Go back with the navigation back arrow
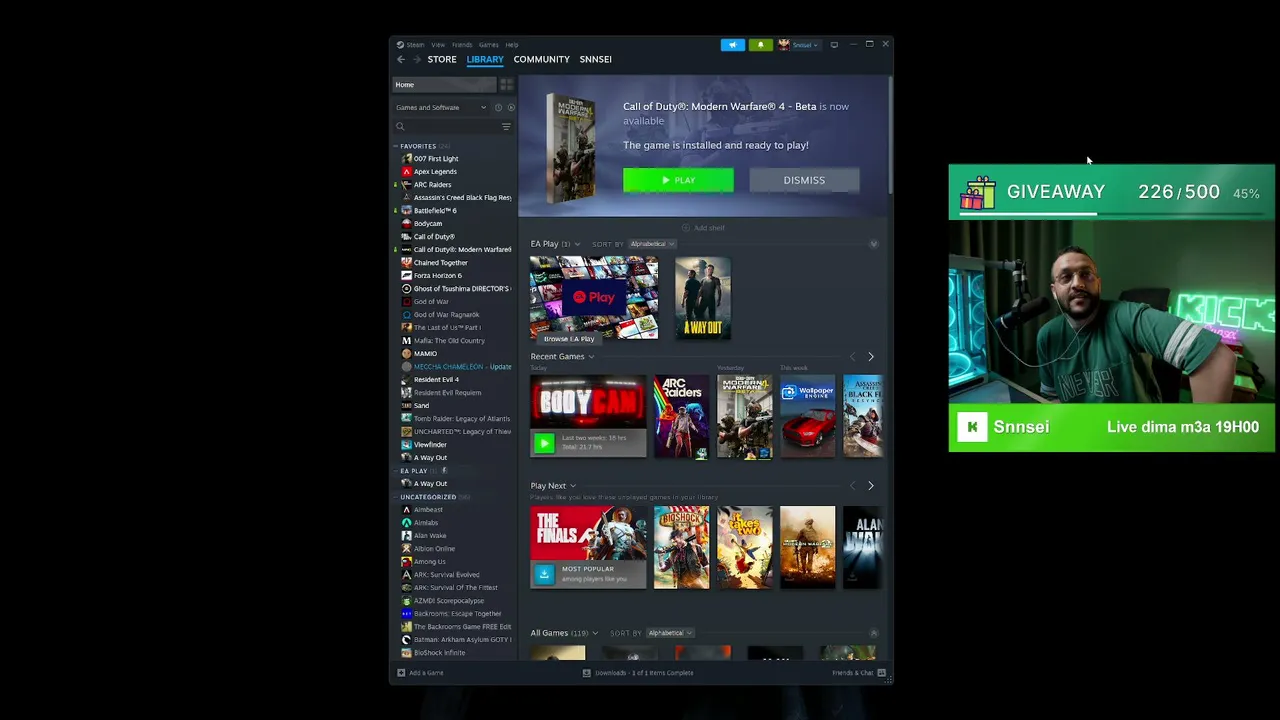1280x720 pixels. click(x=401, y=59)
